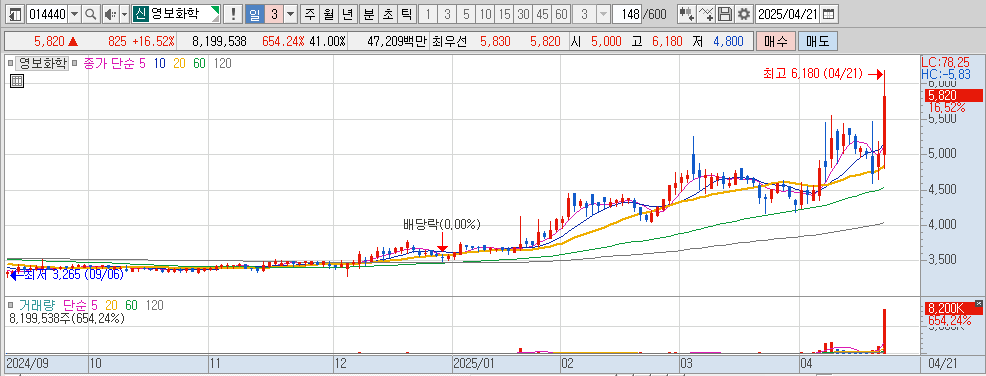Expand the daily period value dropdown
Viewport: 986px width, 376px height.
coord(291,14)
